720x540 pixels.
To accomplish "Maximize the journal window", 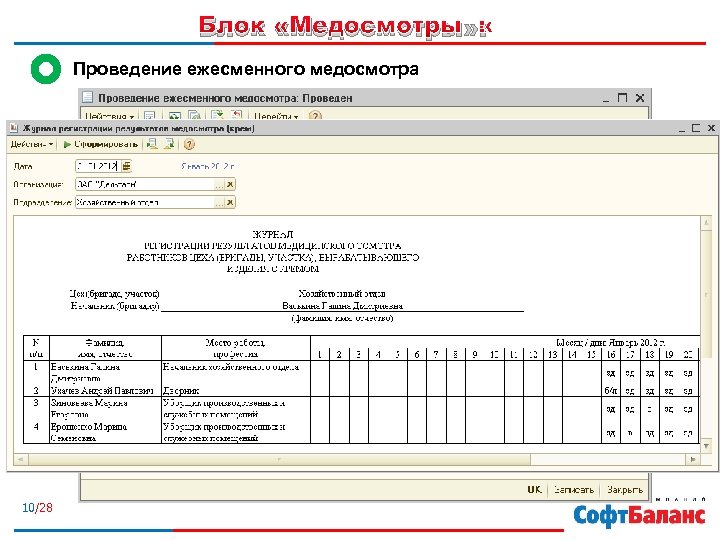I will [696, 128].
